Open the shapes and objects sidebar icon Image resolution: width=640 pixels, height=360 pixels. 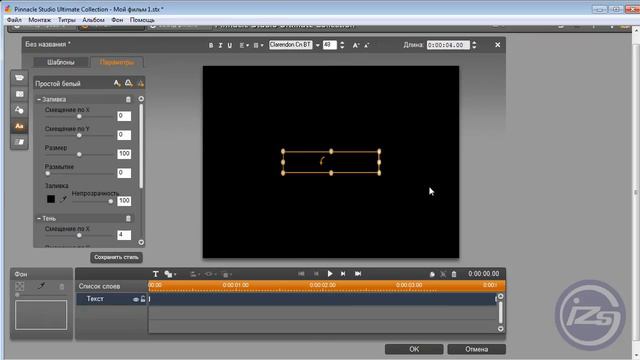(x=19, y=110)
